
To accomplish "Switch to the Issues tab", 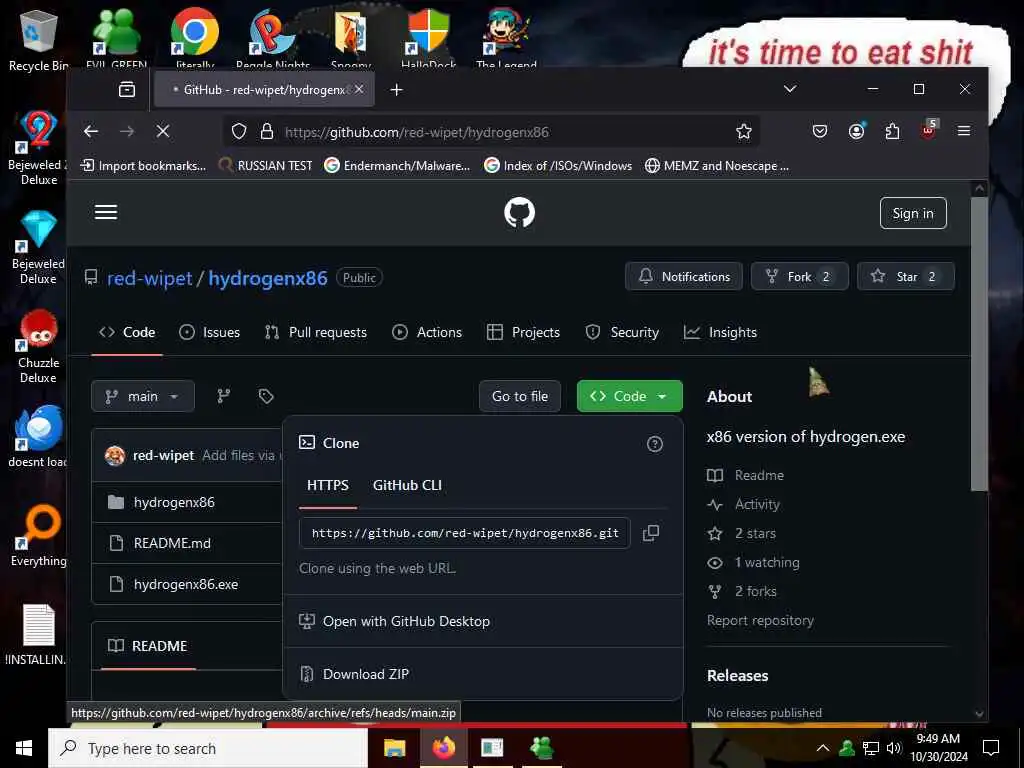I will pos(210,332).
